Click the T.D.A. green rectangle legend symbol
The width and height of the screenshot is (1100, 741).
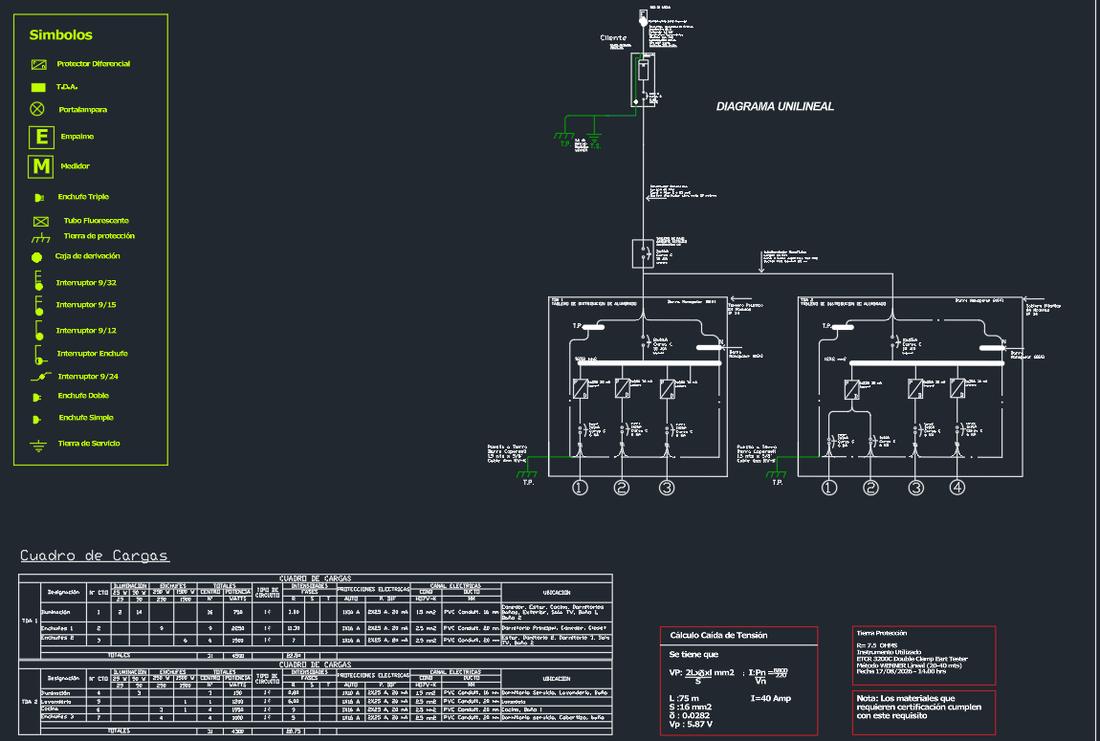tap(39, 87)
